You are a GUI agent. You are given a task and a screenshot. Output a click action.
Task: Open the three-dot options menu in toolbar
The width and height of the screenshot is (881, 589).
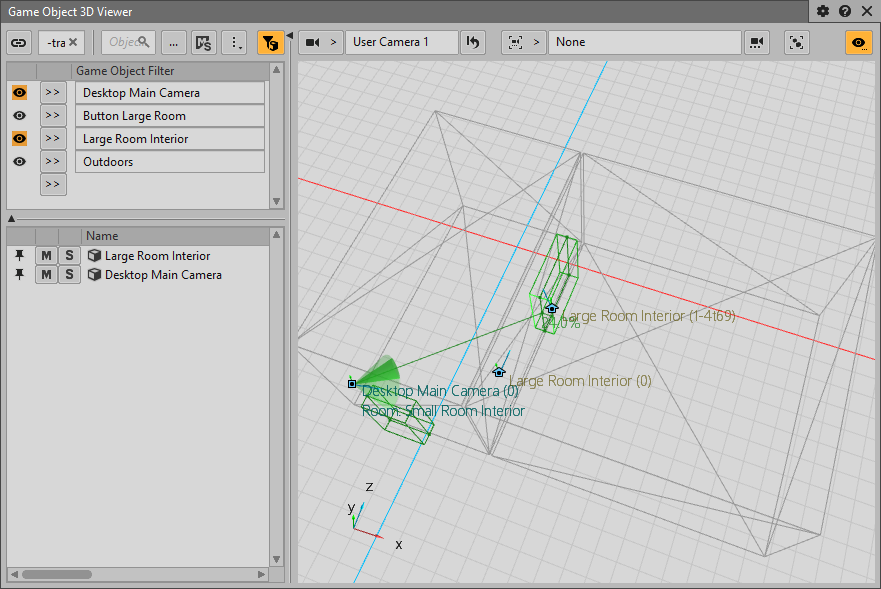point(235,42)
